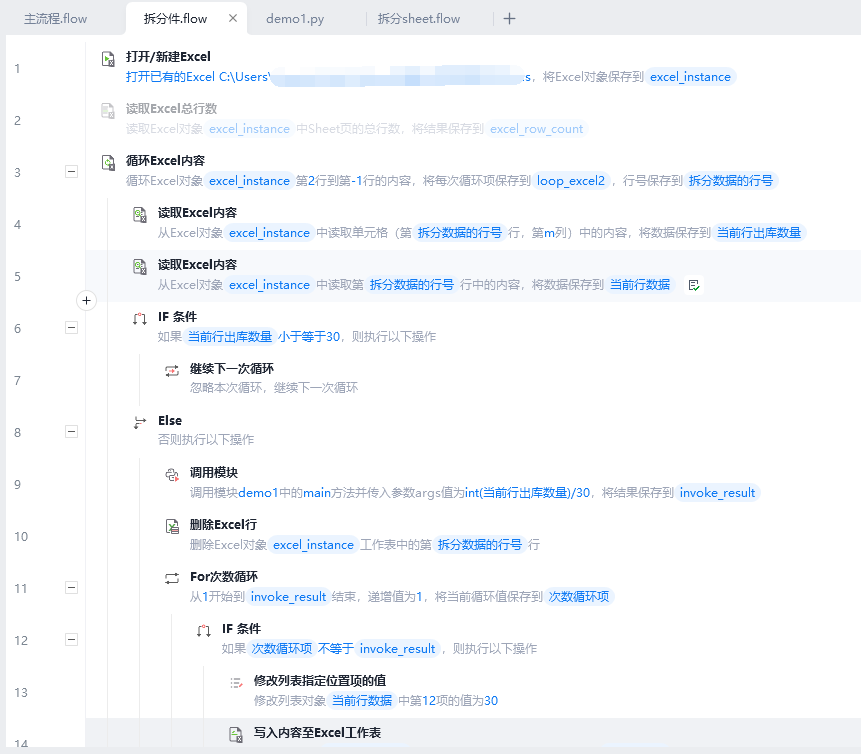861x754 pixels.
Task: Click the 拆分数据的行号 variable on line 3
Action: [731, 181]
